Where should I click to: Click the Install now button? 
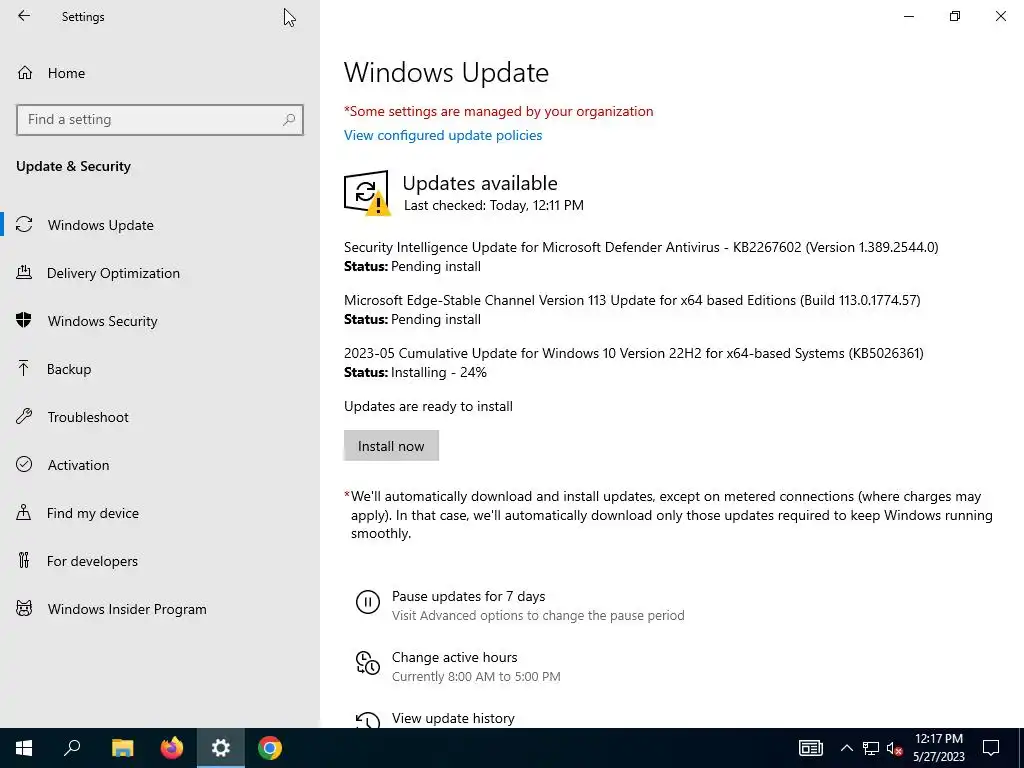pos(391,446)
